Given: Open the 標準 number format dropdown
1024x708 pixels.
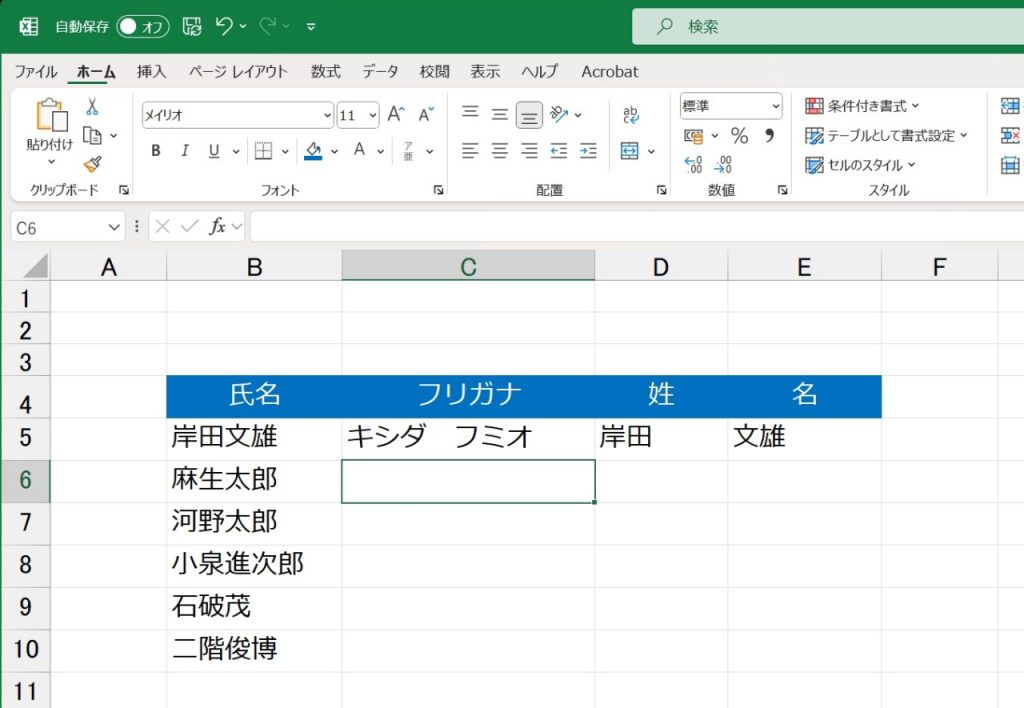Looking at the screenshot, I should pyautogui.click(x=778, y=106).
